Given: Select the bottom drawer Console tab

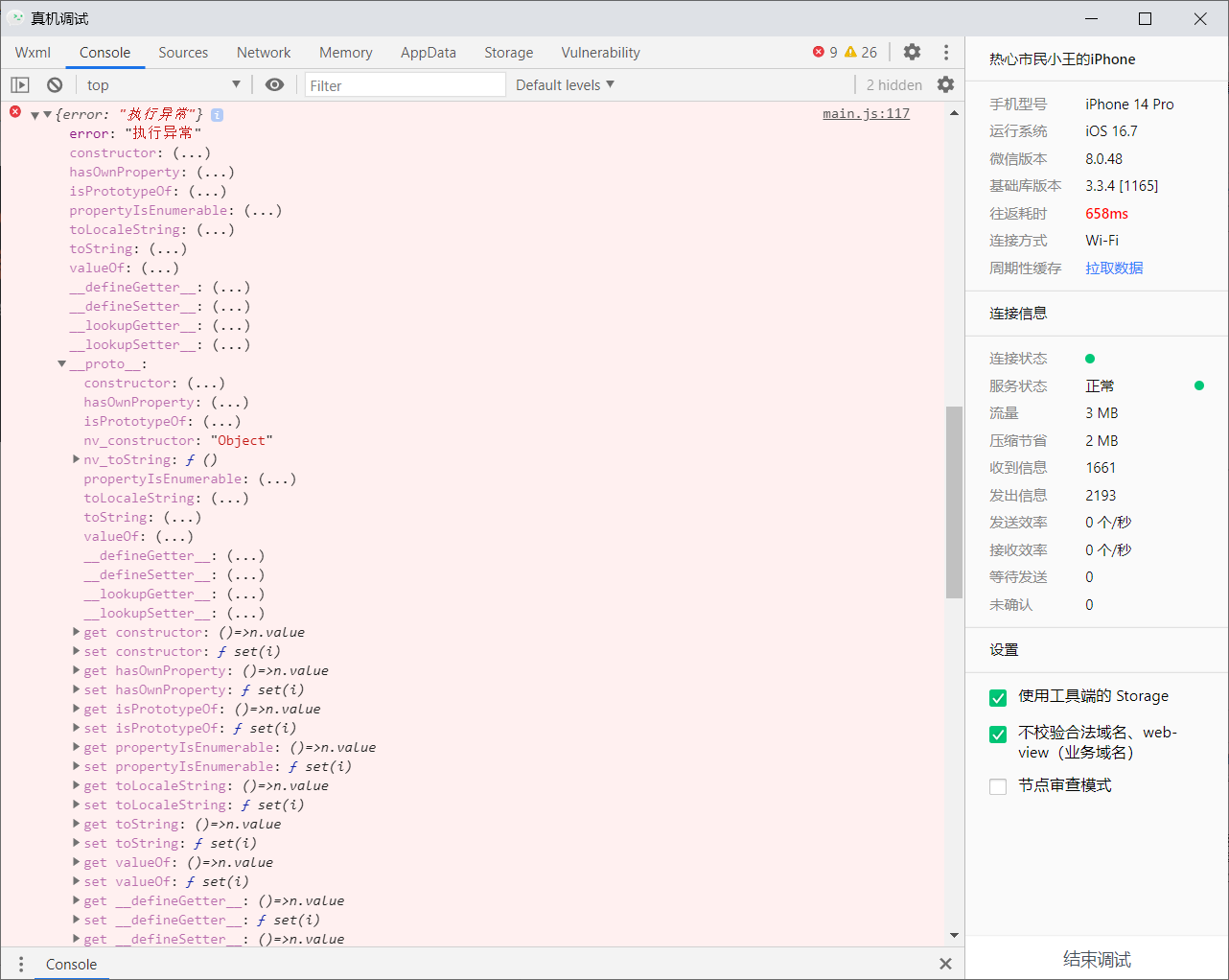Looking at the screenshot, I should pos(71,964).
